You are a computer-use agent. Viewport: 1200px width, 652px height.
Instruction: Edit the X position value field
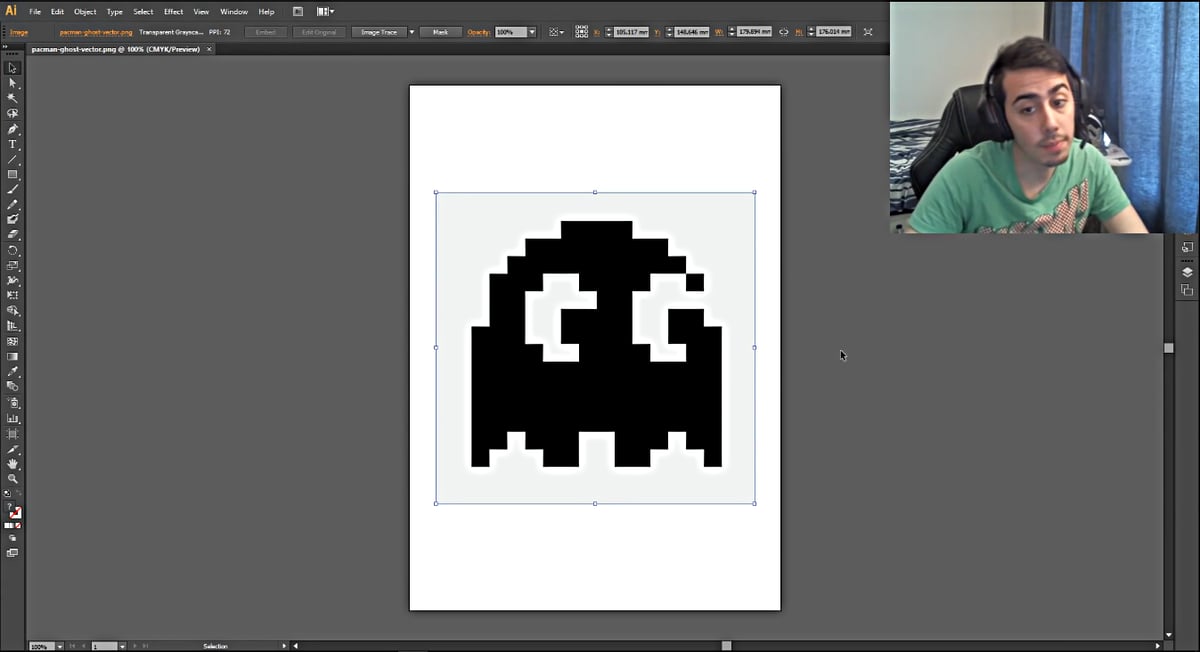tap(633, 32)
